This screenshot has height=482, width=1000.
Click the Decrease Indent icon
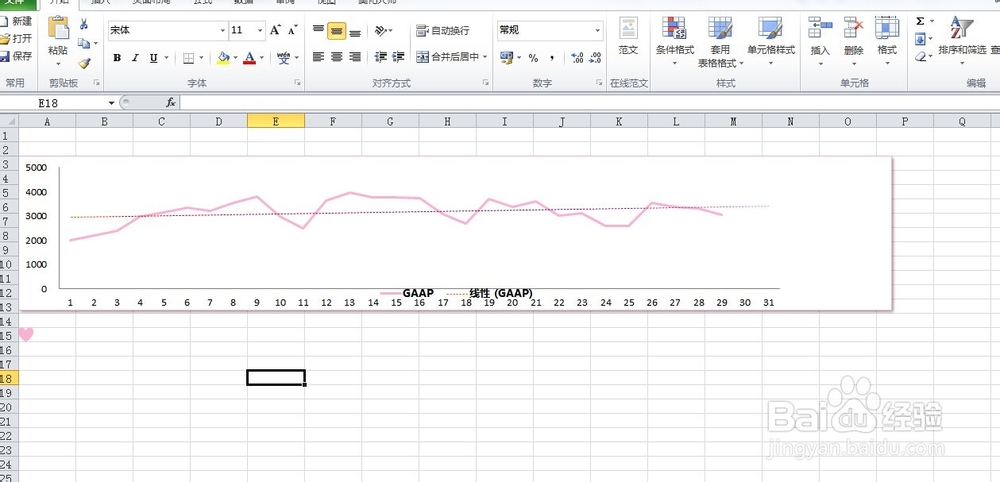(x=381, y=57)
